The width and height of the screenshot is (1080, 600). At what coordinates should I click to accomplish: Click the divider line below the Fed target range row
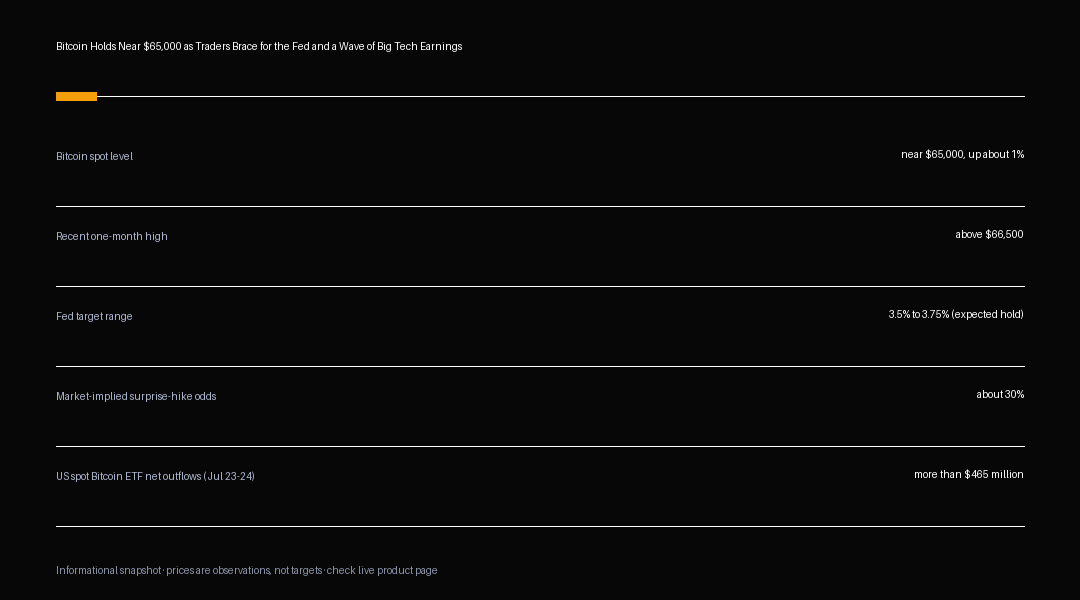(540, 366)
